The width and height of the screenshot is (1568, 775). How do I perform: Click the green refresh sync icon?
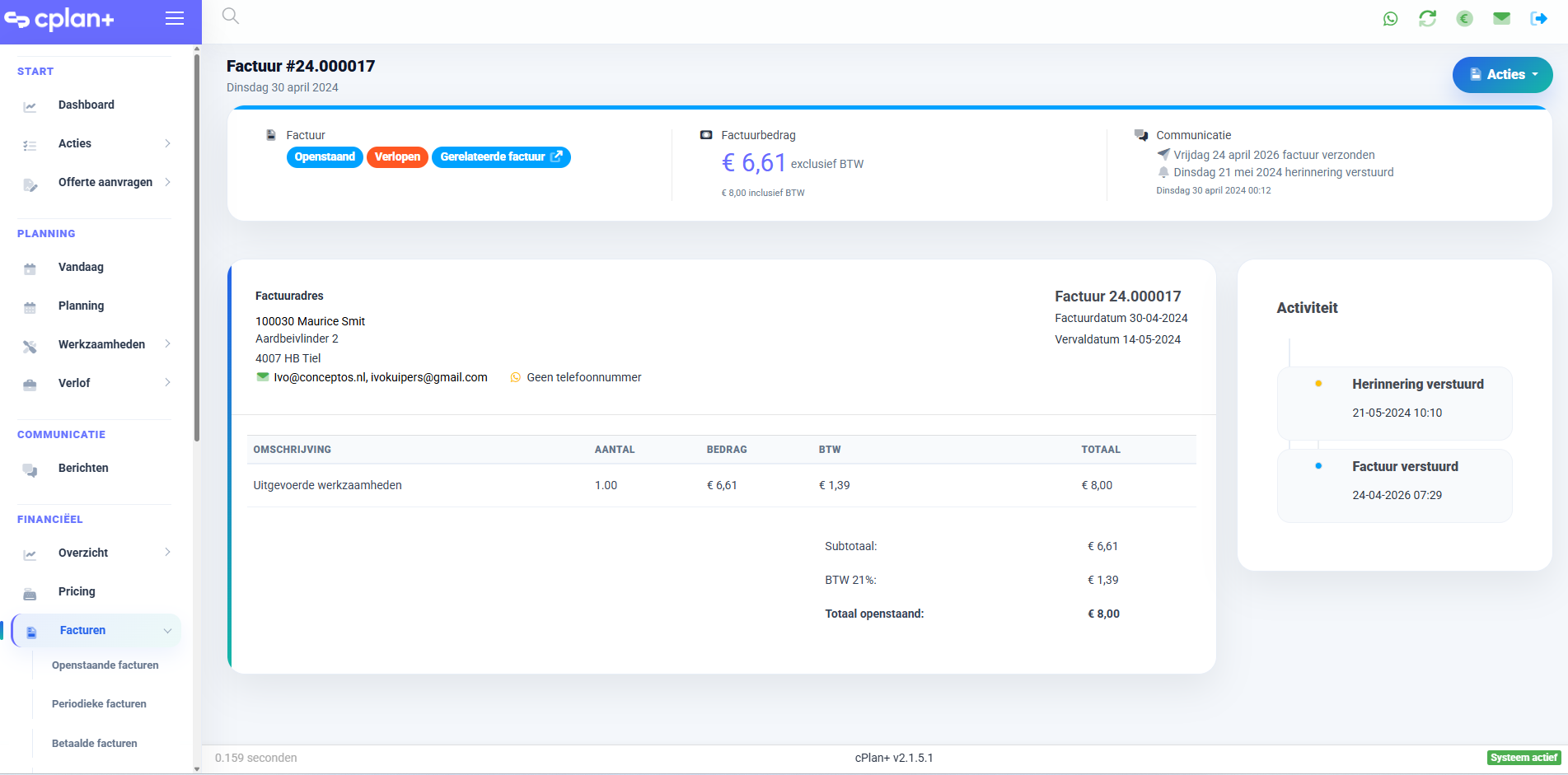click(1428, 18)
